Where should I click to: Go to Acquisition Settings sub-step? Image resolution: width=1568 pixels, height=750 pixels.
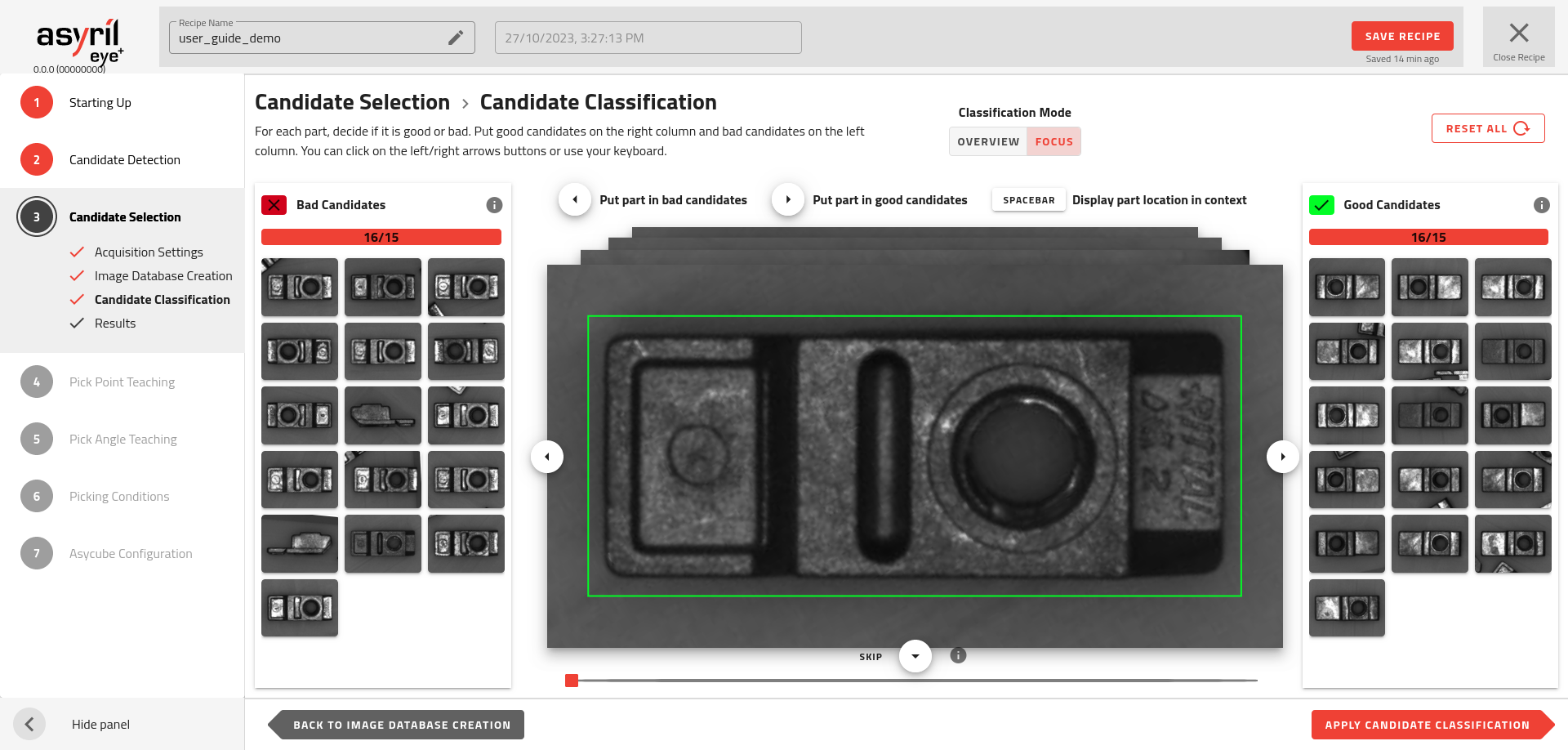[149, 252]
